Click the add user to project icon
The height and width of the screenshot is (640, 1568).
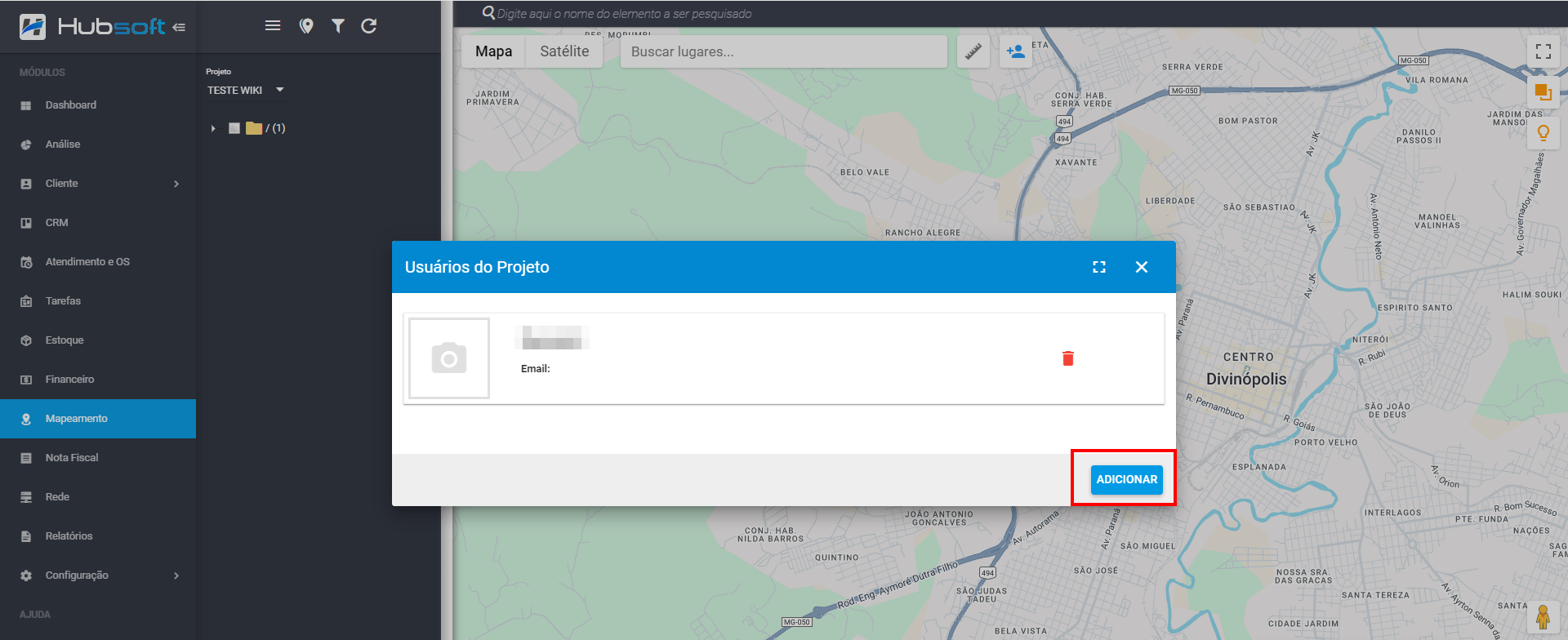point(1016,51)
